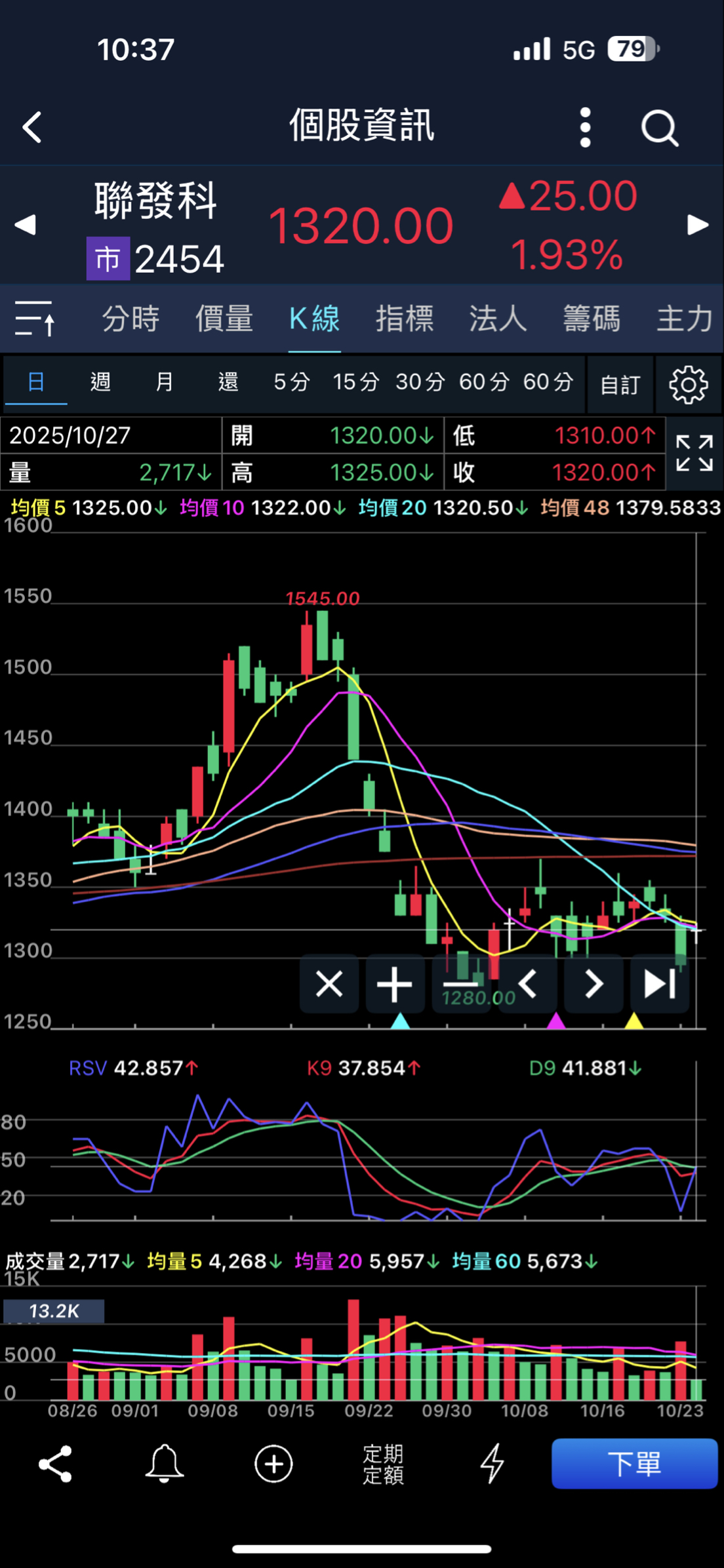Screen dimensions: 724x1568
Task: Tap the 13.2K volume value tag
Action: click(54, 1311)
